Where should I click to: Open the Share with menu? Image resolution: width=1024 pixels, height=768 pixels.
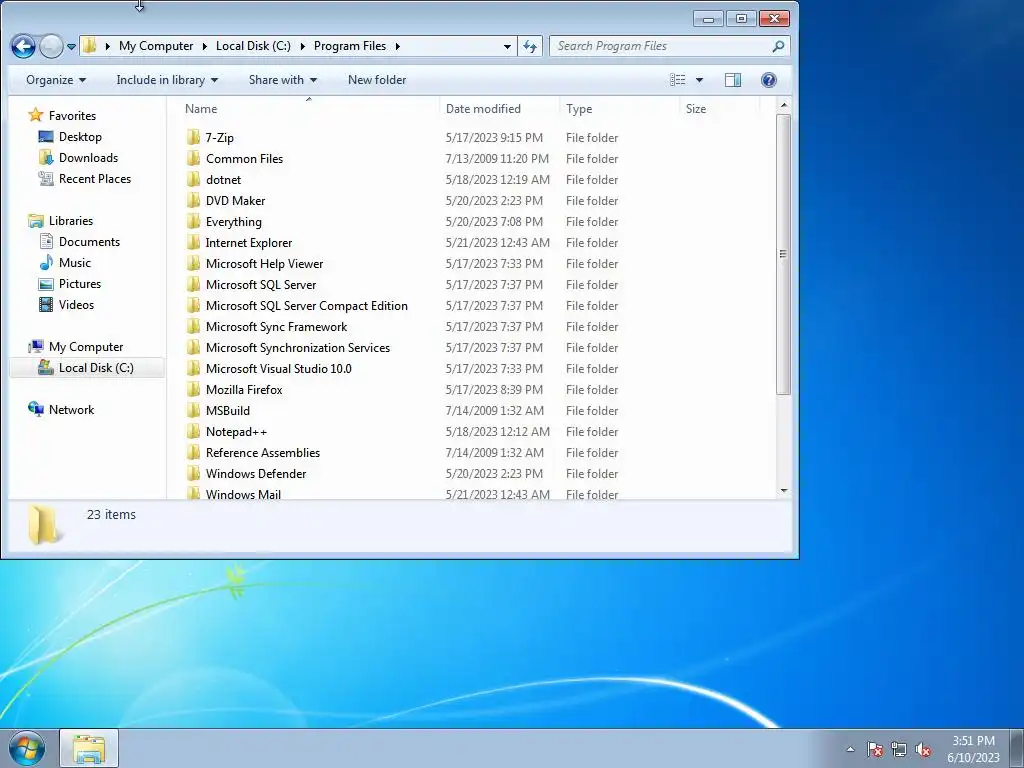click(x=283, y=80)
